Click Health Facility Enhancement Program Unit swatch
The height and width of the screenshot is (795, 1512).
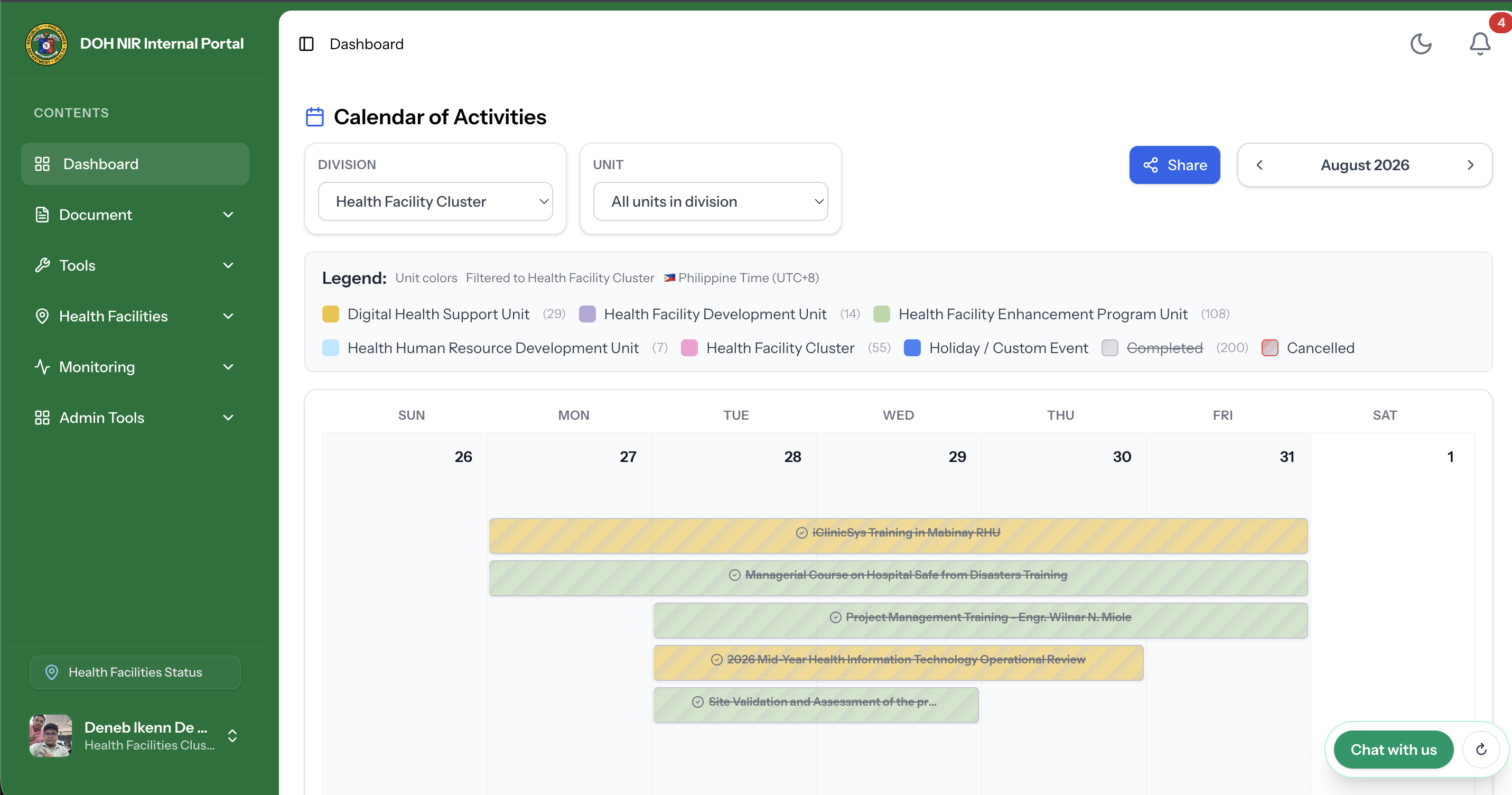click(882, 314)
